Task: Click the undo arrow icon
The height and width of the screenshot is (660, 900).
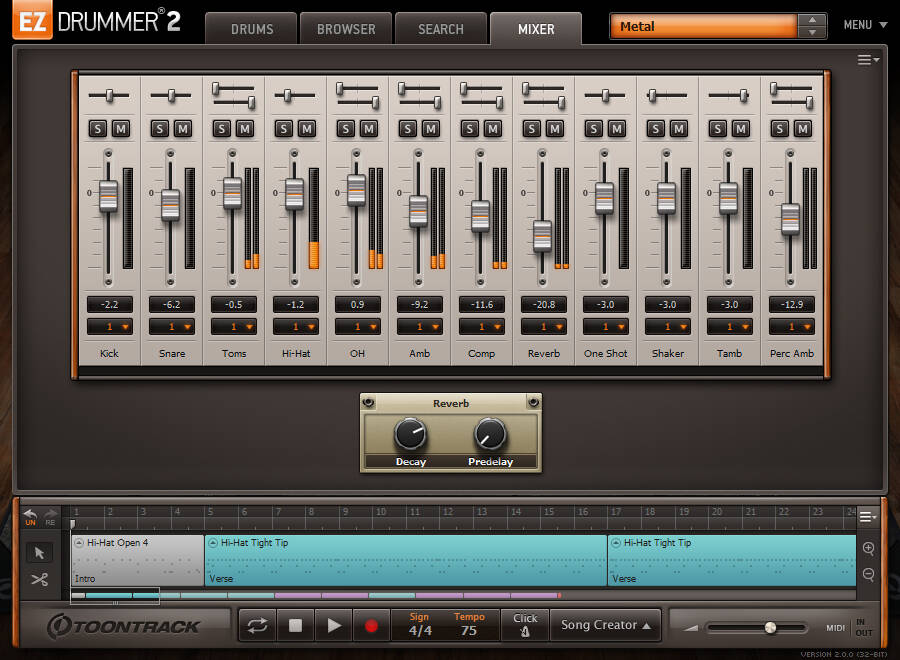Action: pos(30,515)
